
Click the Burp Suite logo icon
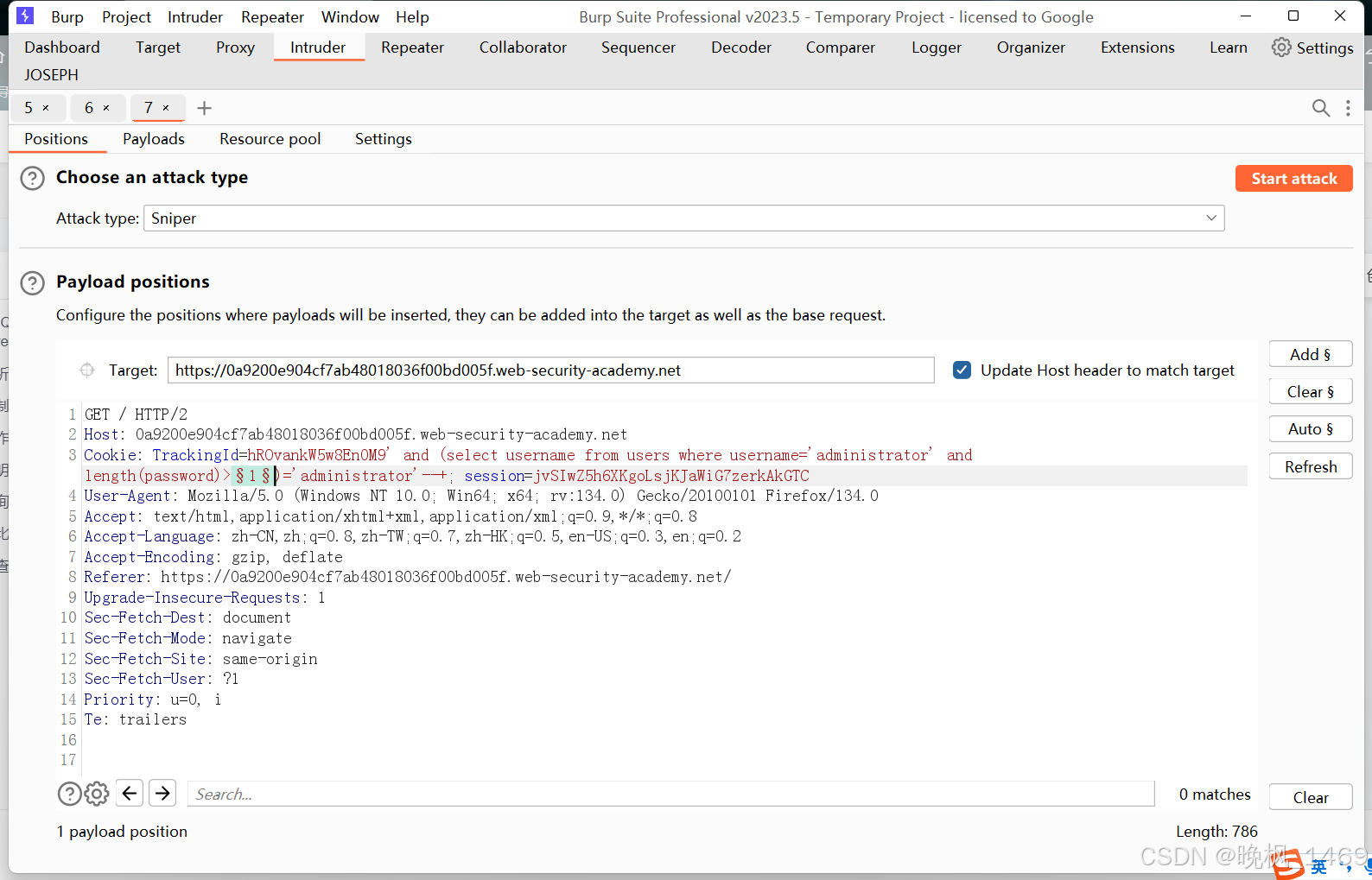[x=25, y=16]
